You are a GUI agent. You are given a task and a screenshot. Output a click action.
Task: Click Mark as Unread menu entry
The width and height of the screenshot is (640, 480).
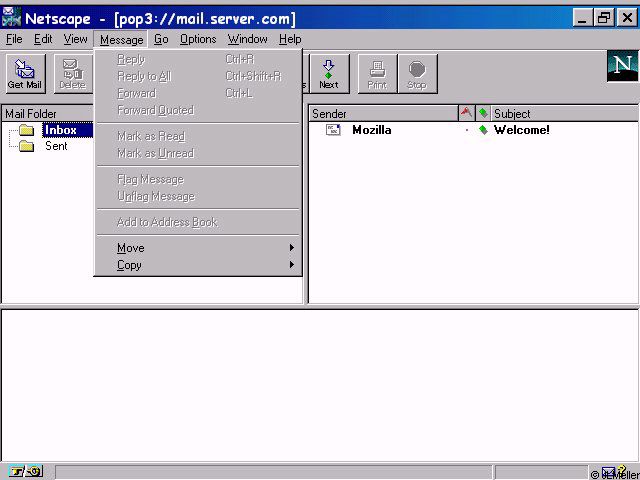(198, 153)
